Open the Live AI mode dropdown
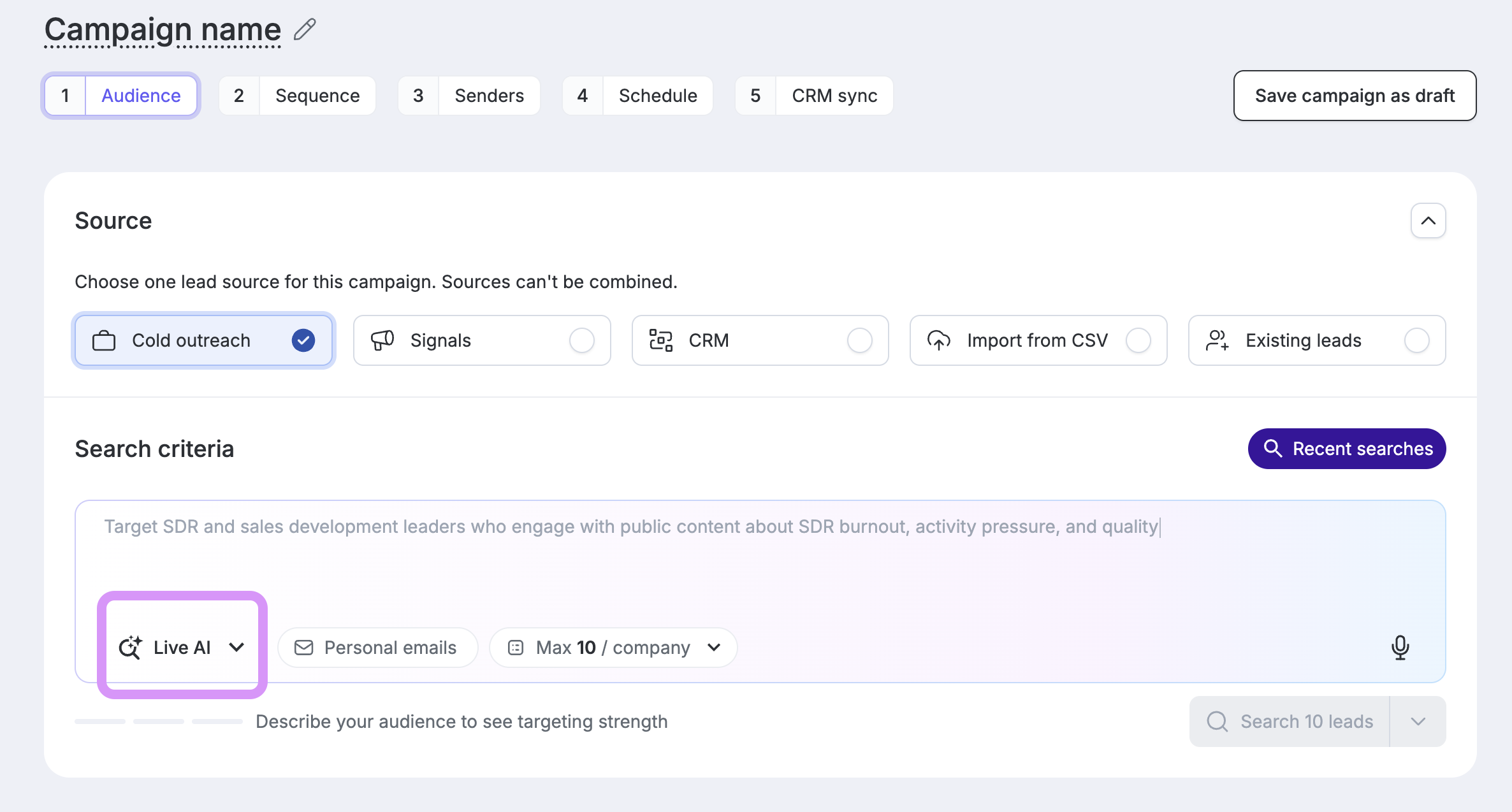This screenshot has width=1512, height=812. click(182, 648)
